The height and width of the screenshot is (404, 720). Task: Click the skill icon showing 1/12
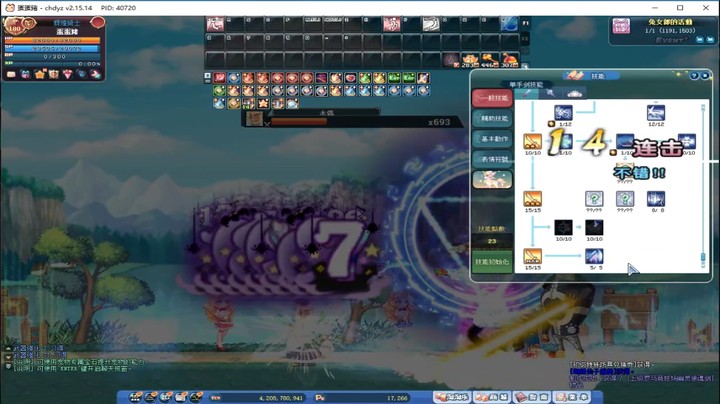pos(563,113)
